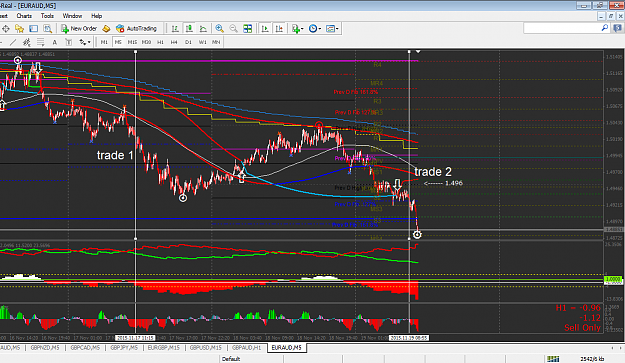Switch to GBPNZD,M5 chart tab

(x=45, y=348)
